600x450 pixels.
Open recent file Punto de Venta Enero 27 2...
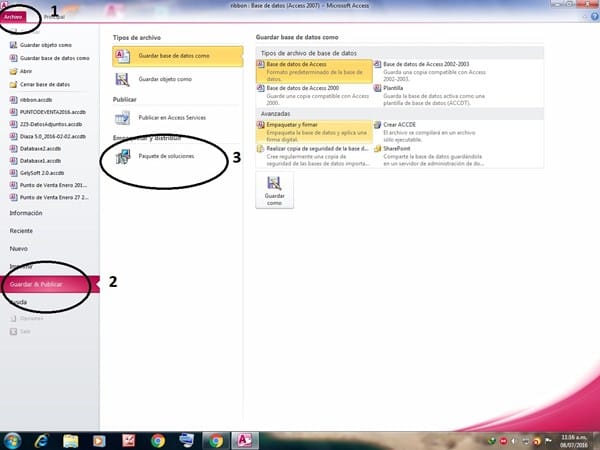tap(49, 197)
